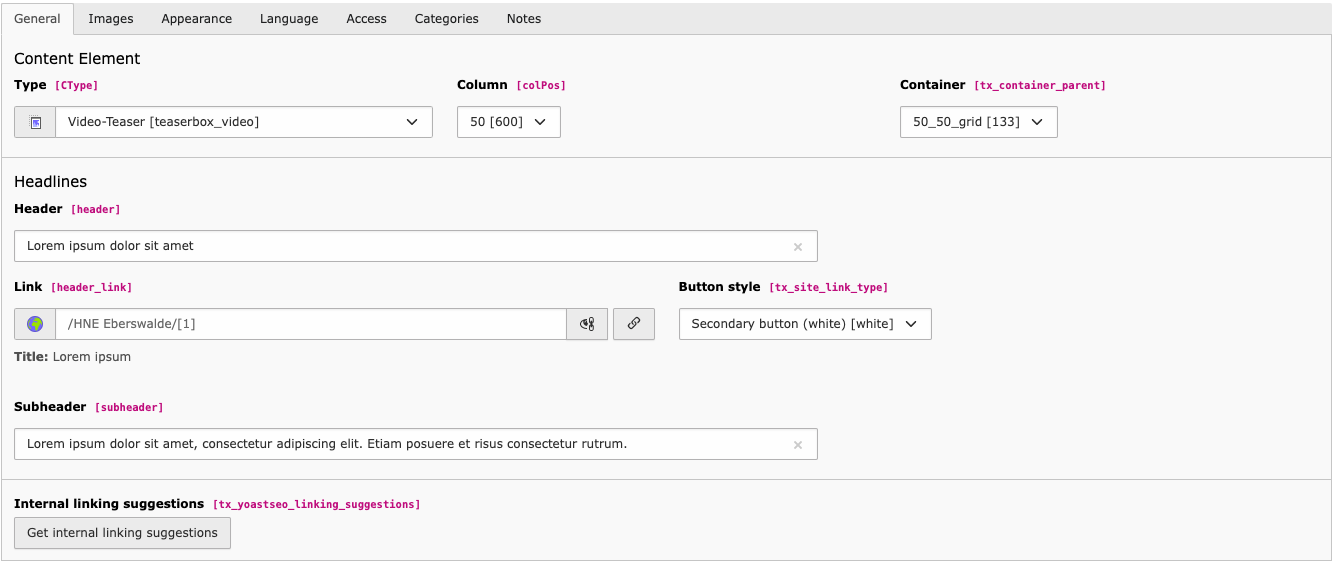Open the Categories tab
Viewport: 1340px width, 563px height.
pos(446,19)
